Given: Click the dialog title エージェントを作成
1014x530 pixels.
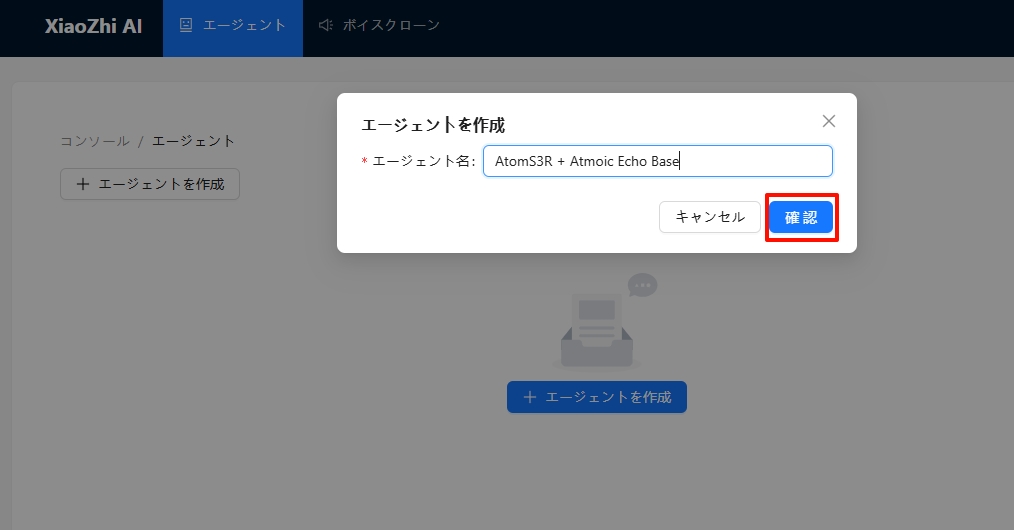Looking at the screenshot, I should [x=433, y=125].
